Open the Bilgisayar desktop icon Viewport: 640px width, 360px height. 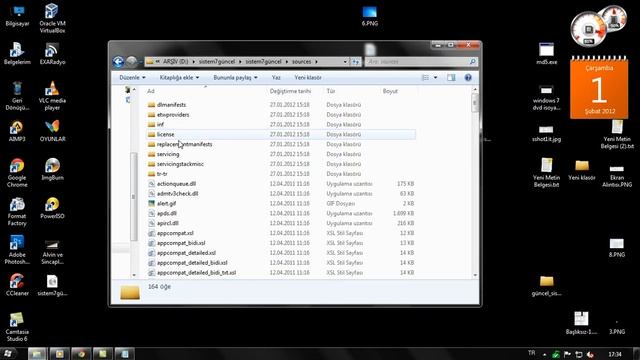17,15
